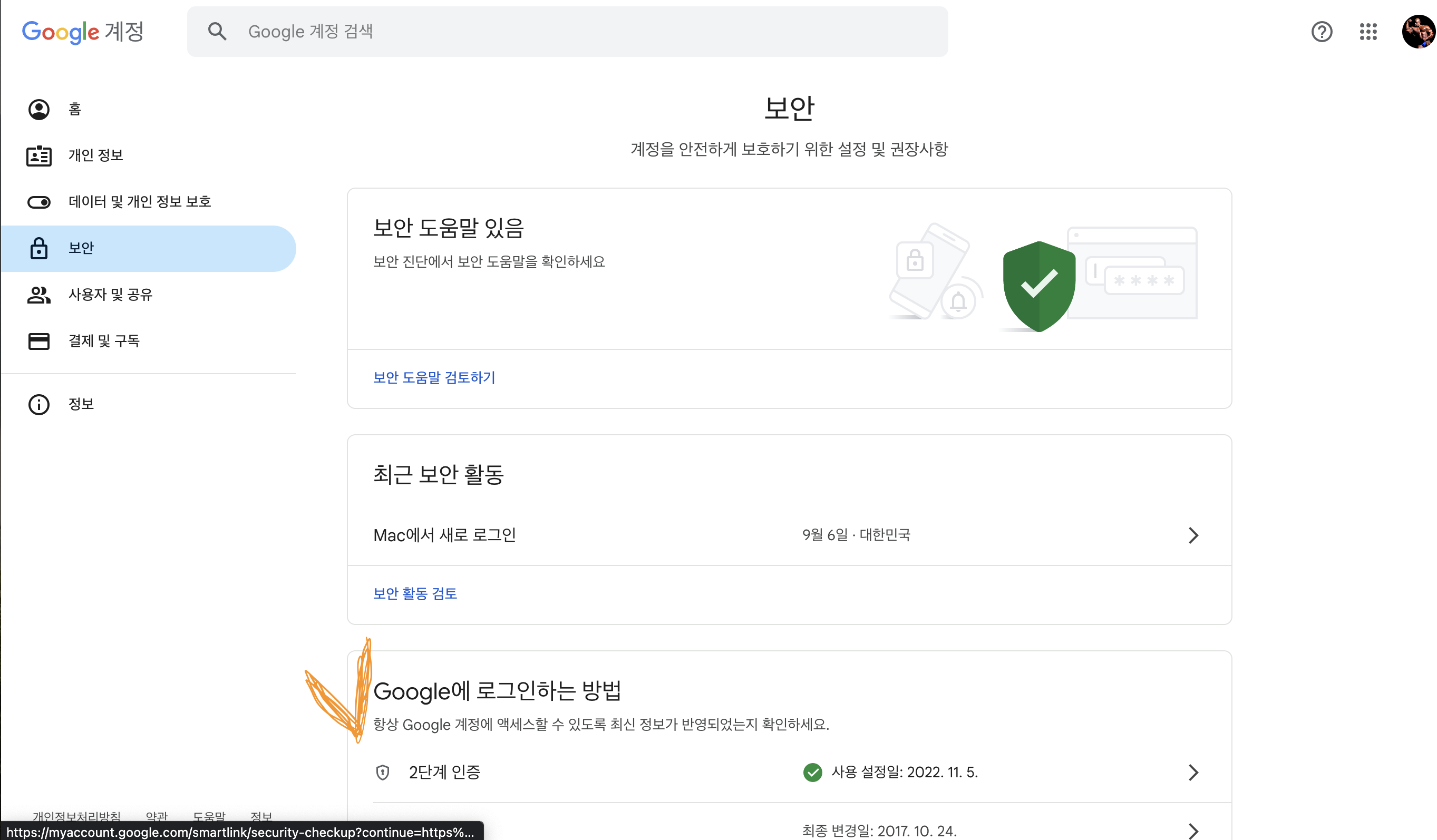The height and width of the screenshot is (840, 1437).
Task: Click the 2단계 인증 shield icon
Action: pos(383,772)
